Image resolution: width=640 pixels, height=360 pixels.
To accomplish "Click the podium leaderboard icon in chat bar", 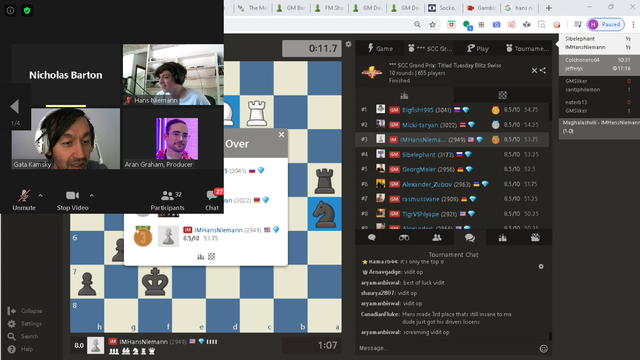I will pyautogui.click(x=502, y=238).
